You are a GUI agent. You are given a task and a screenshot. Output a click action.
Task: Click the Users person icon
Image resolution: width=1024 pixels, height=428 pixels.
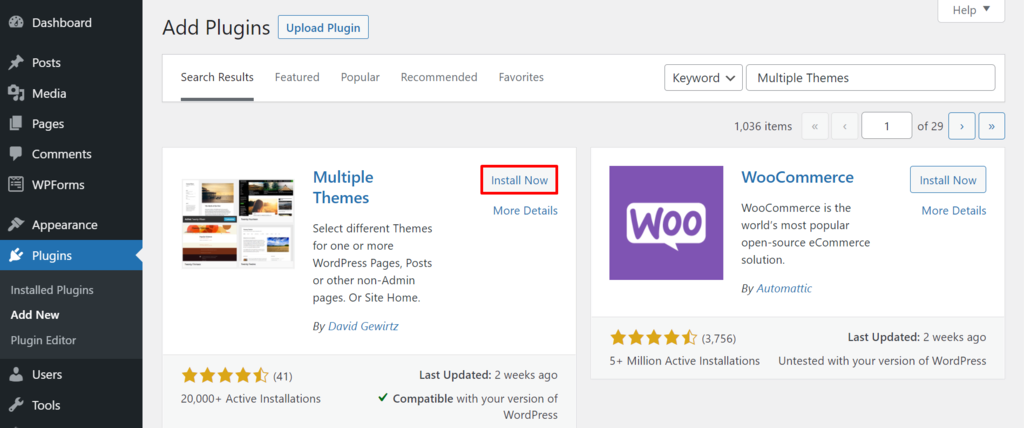tap(16, 375)
